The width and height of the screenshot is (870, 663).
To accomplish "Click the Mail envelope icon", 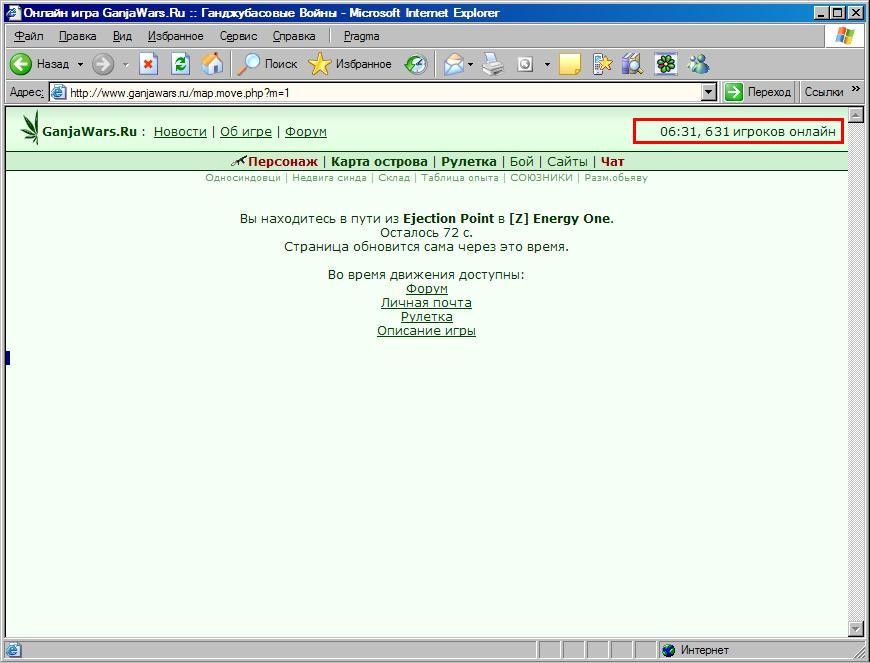I will coord(454,64).
